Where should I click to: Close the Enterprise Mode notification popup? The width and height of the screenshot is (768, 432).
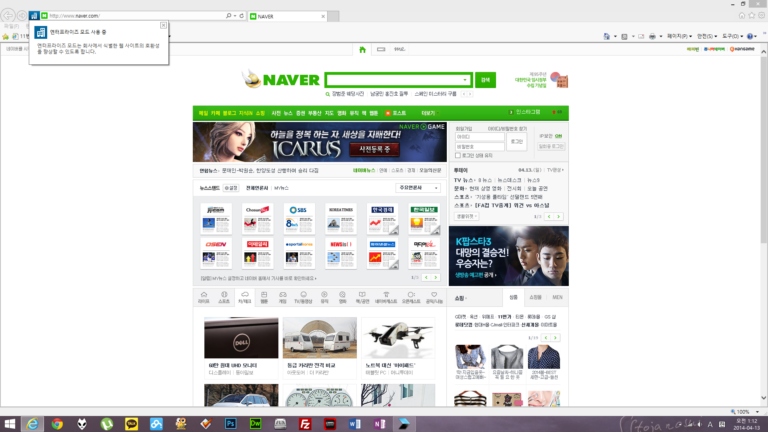pos(163,25)
